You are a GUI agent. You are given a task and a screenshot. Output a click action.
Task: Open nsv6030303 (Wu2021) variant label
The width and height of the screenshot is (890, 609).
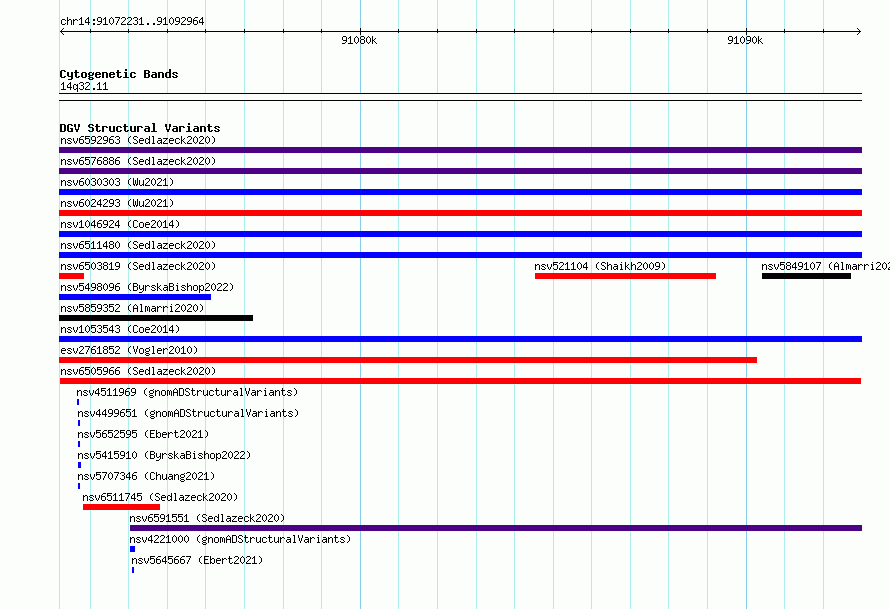coord(117,182)
